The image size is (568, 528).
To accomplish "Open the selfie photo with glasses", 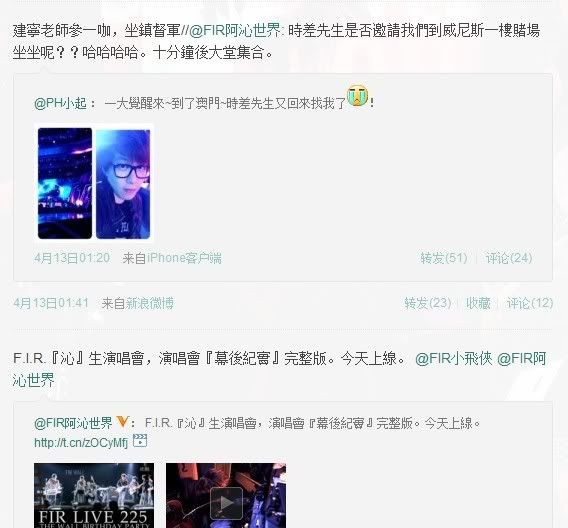I will point(123,183).
